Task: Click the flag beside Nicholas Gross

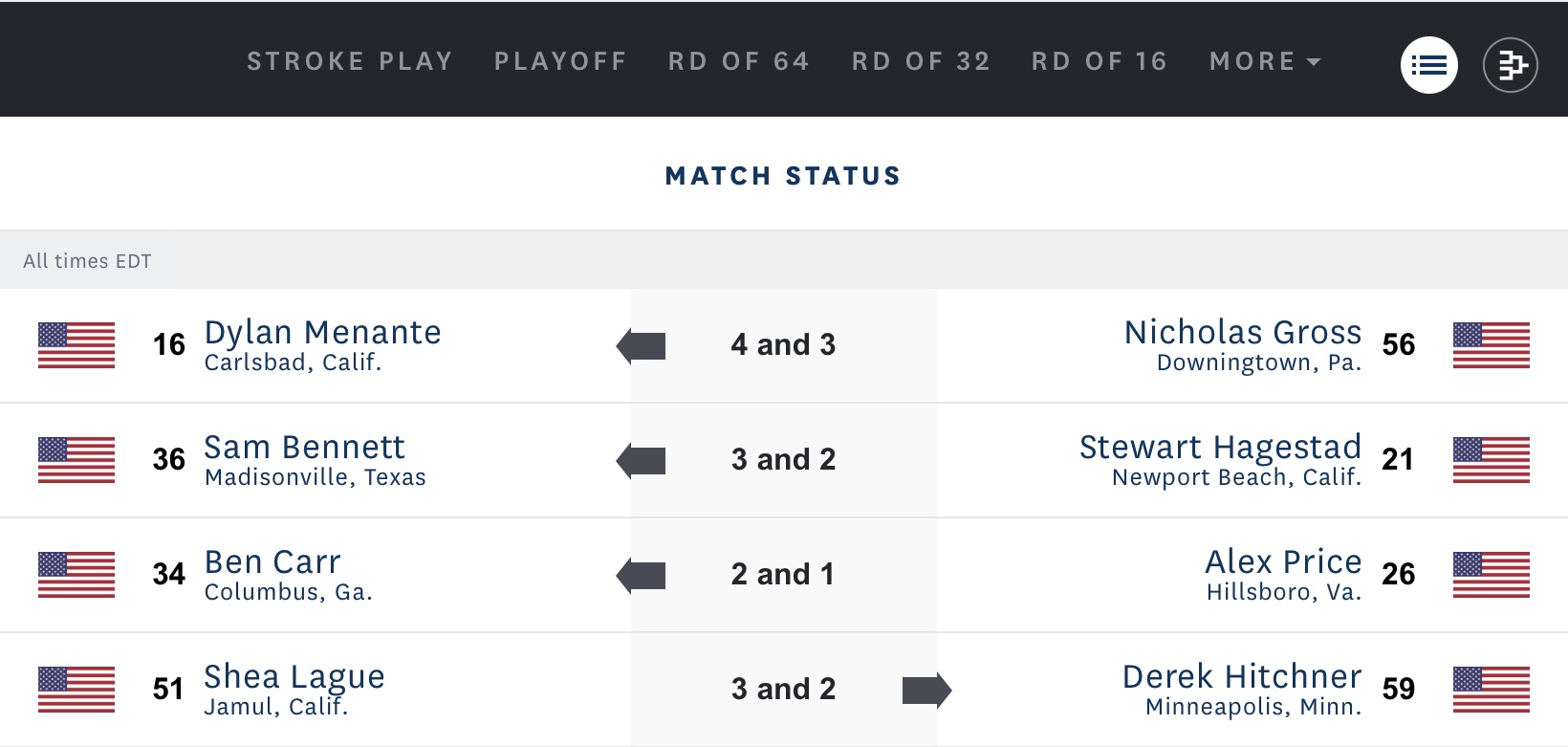Action: click(x=1491, y=345)
